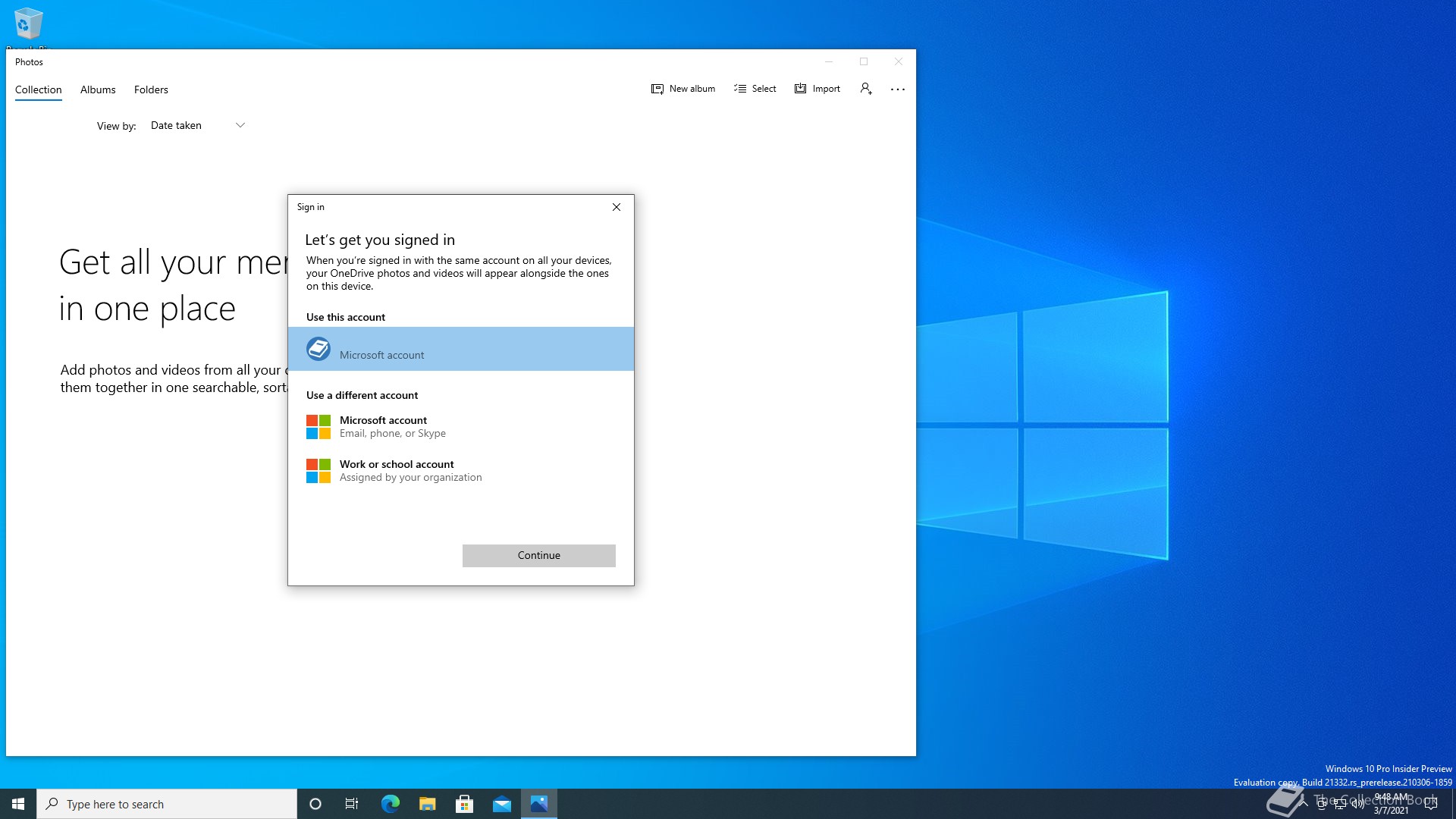Open Task View on the taskbar

click(x=352, y=804)
